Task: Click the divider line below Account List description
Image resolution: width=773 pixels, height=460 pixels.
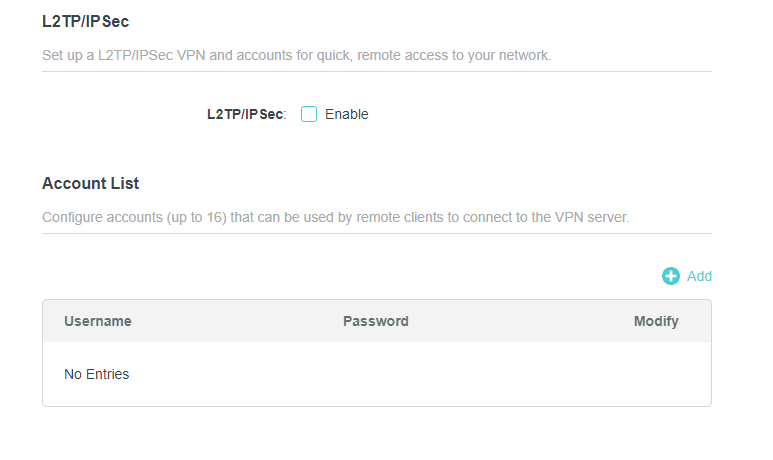Action: [x=376, y=233]
